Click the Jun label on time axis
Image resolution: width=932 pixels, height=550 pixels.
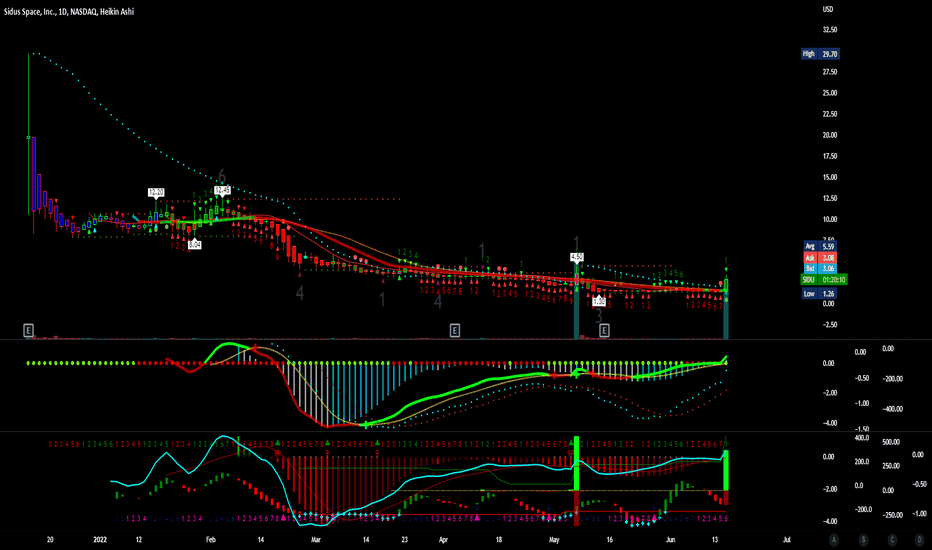[x=670, y=540]
